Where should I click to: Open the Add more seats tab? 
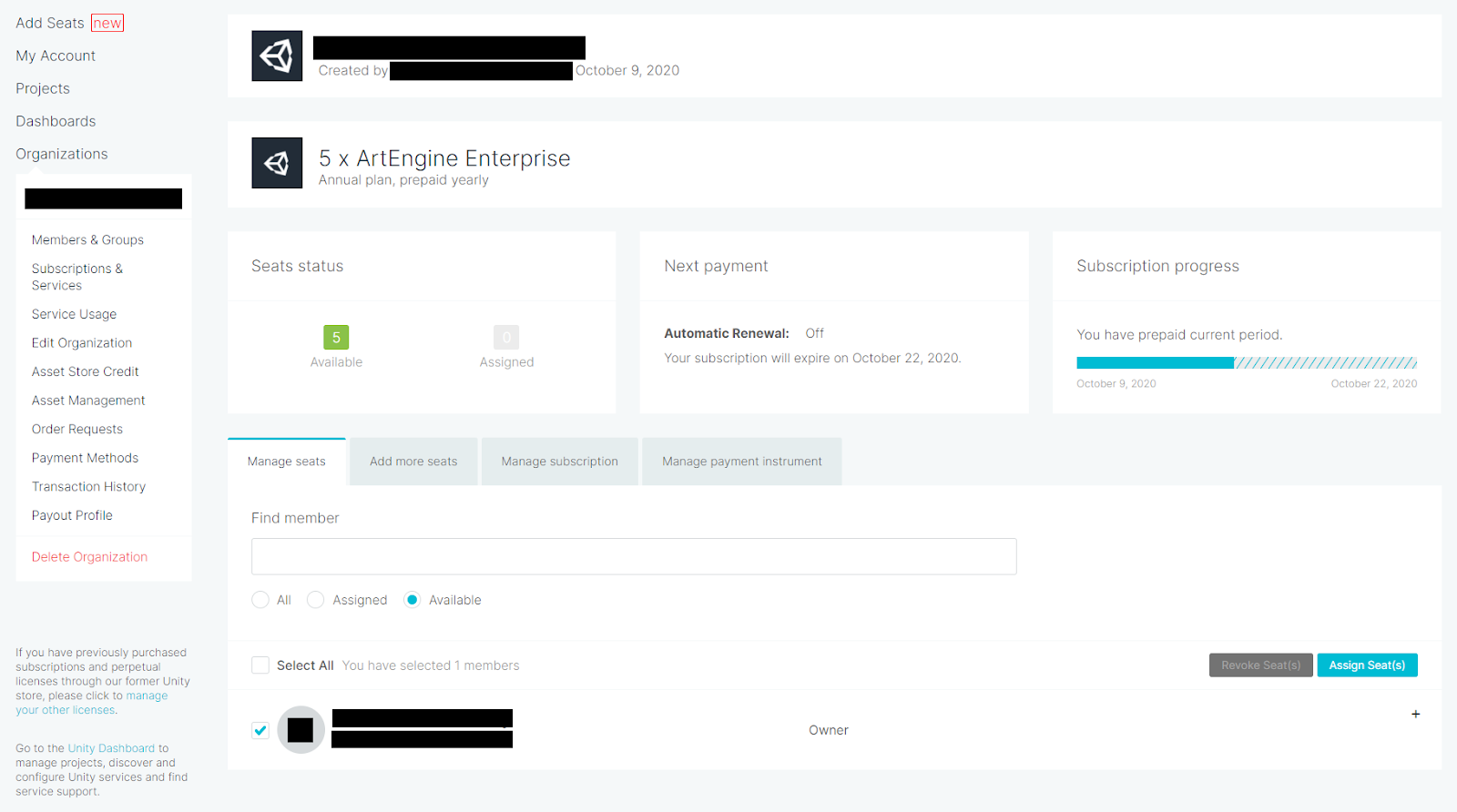[413, 462]
